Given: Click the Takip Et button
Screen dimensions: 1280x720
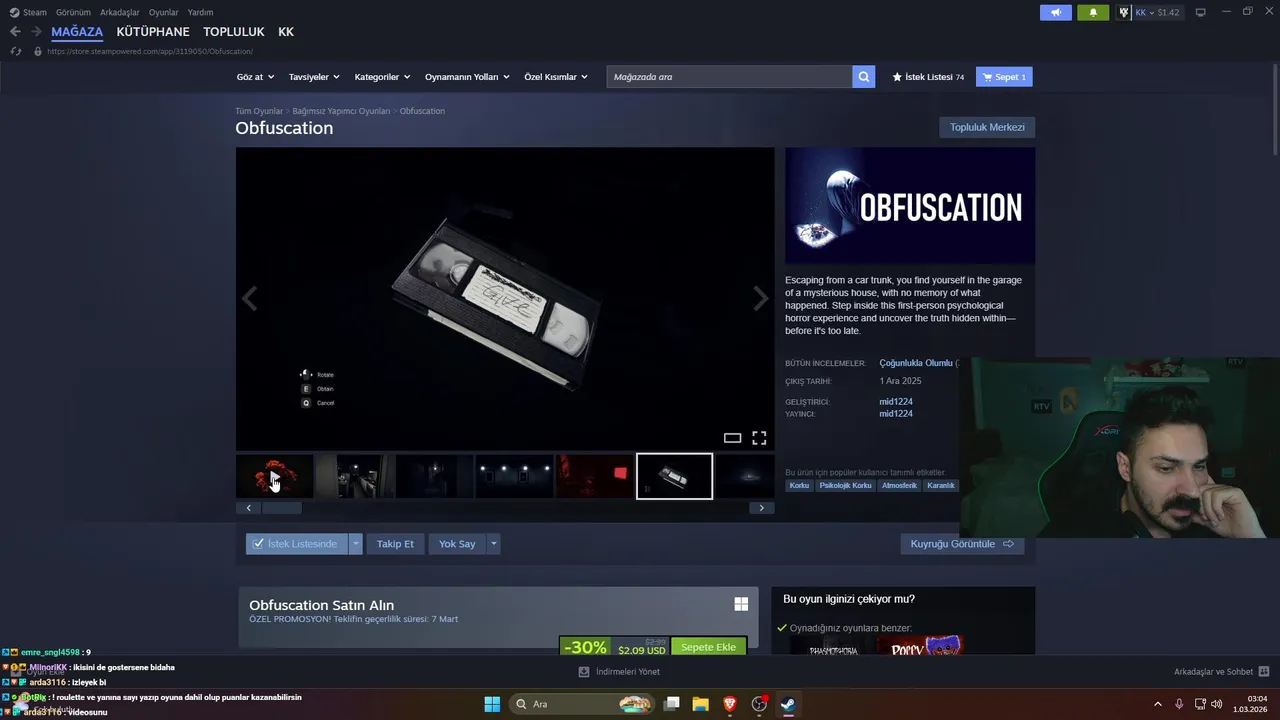Looking at the screenshot, I should pyautogui.click(x=395, y=544).
